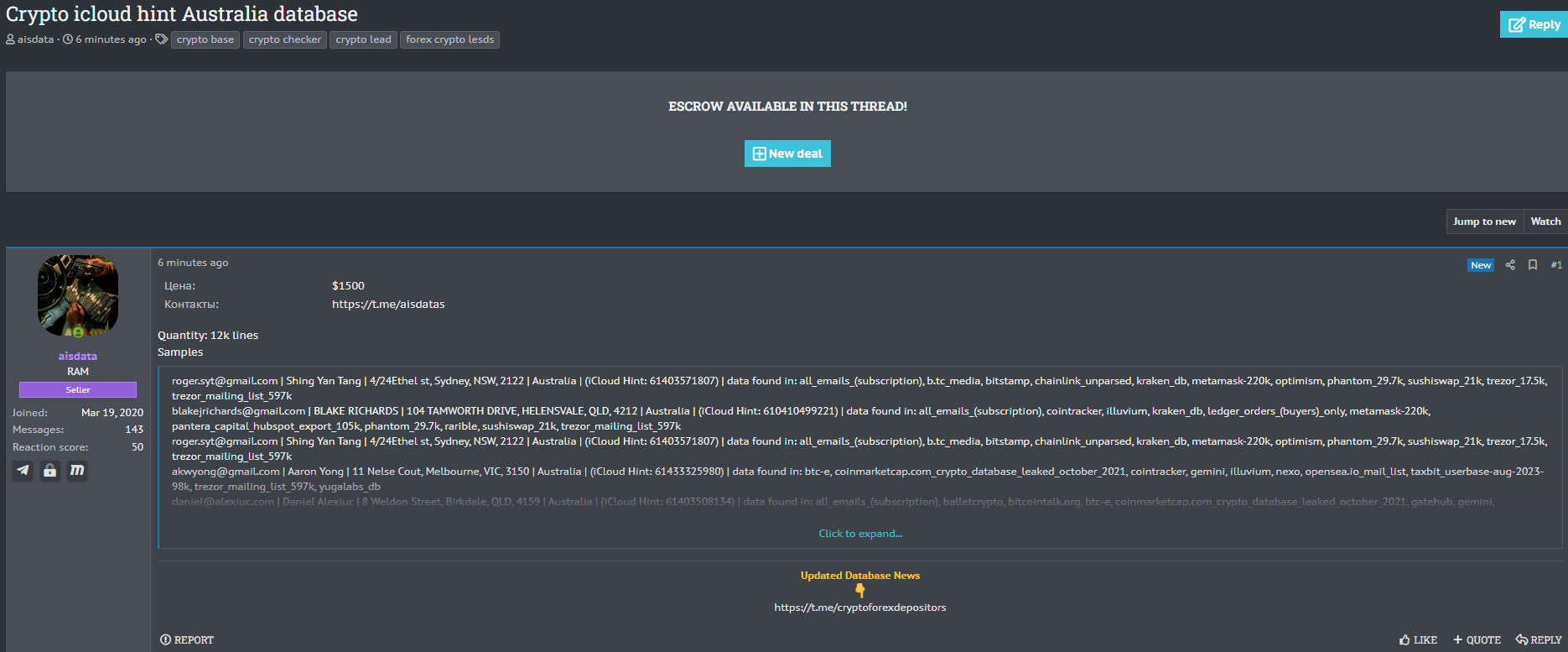Viewport: 1568px width, 652px height.
Task: Click the ESCROW AVAILABLE IN THIS THREAD banner text
Action: click(787, 107)
